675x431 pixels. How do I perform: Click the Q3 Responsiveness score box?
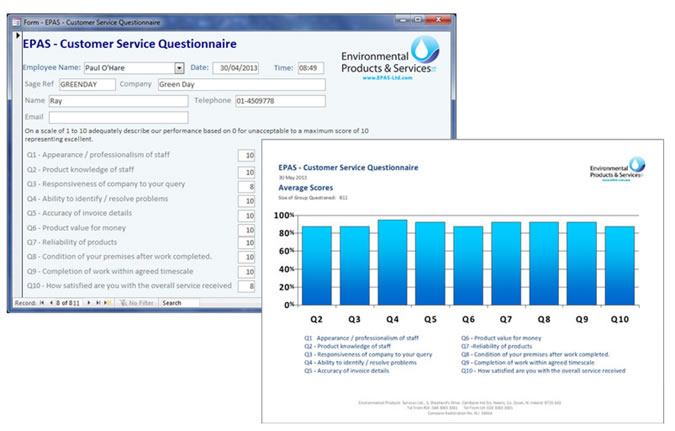247,186
